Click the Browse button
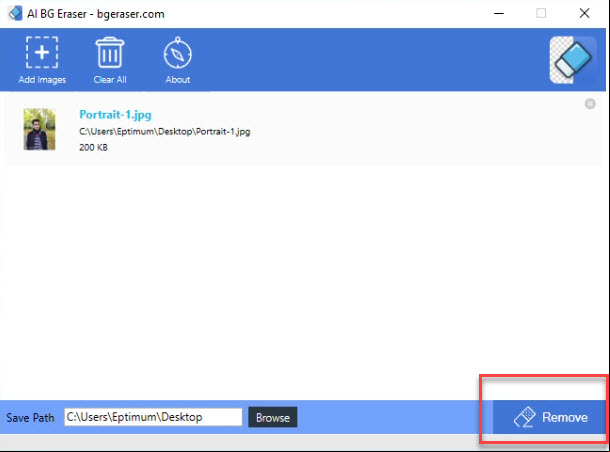The image size is (610, 452). click(x=273, y=417)
